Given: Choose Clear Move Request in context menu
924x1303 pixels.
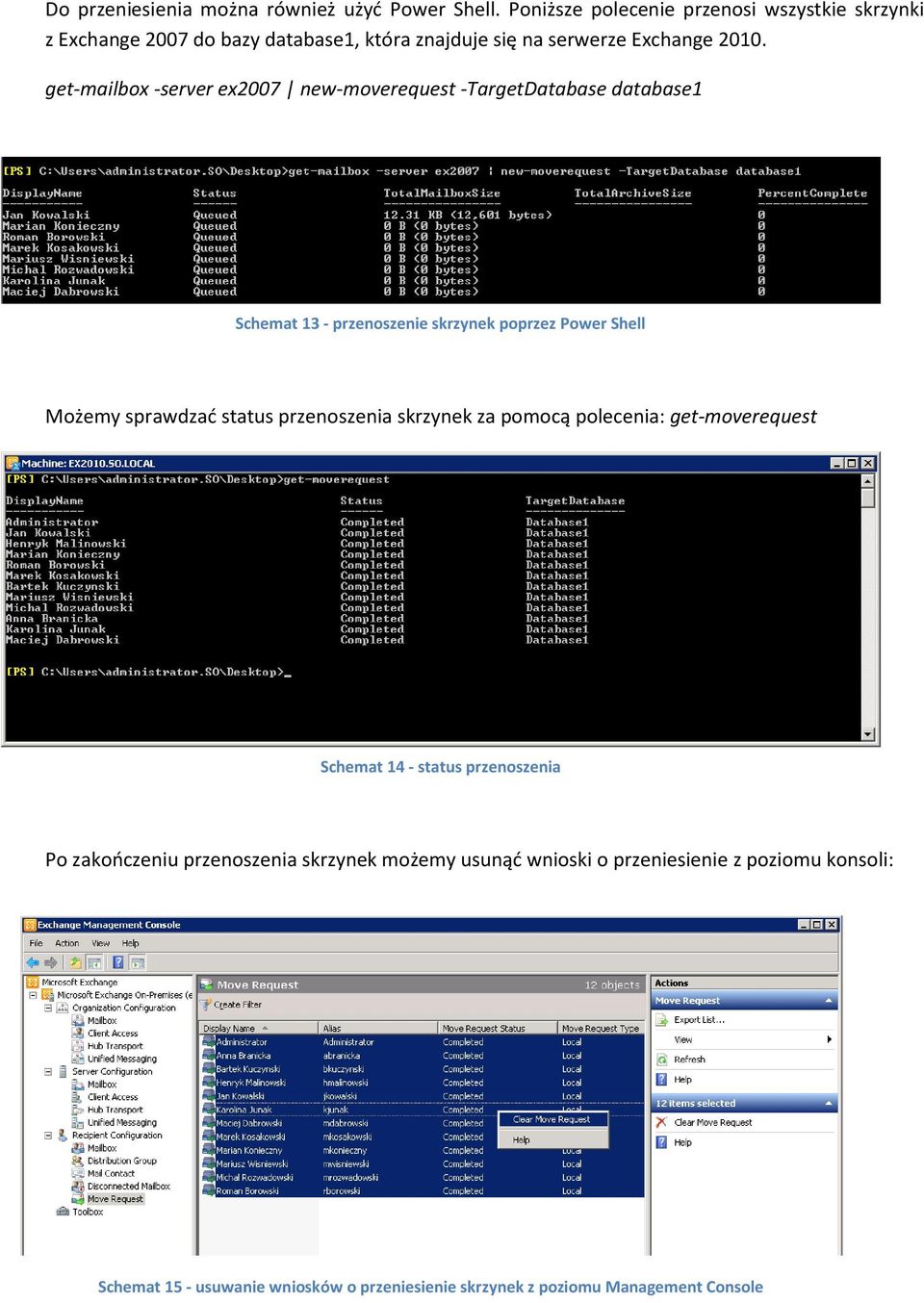Looking at the screenshot, I should click(552, 1119).
